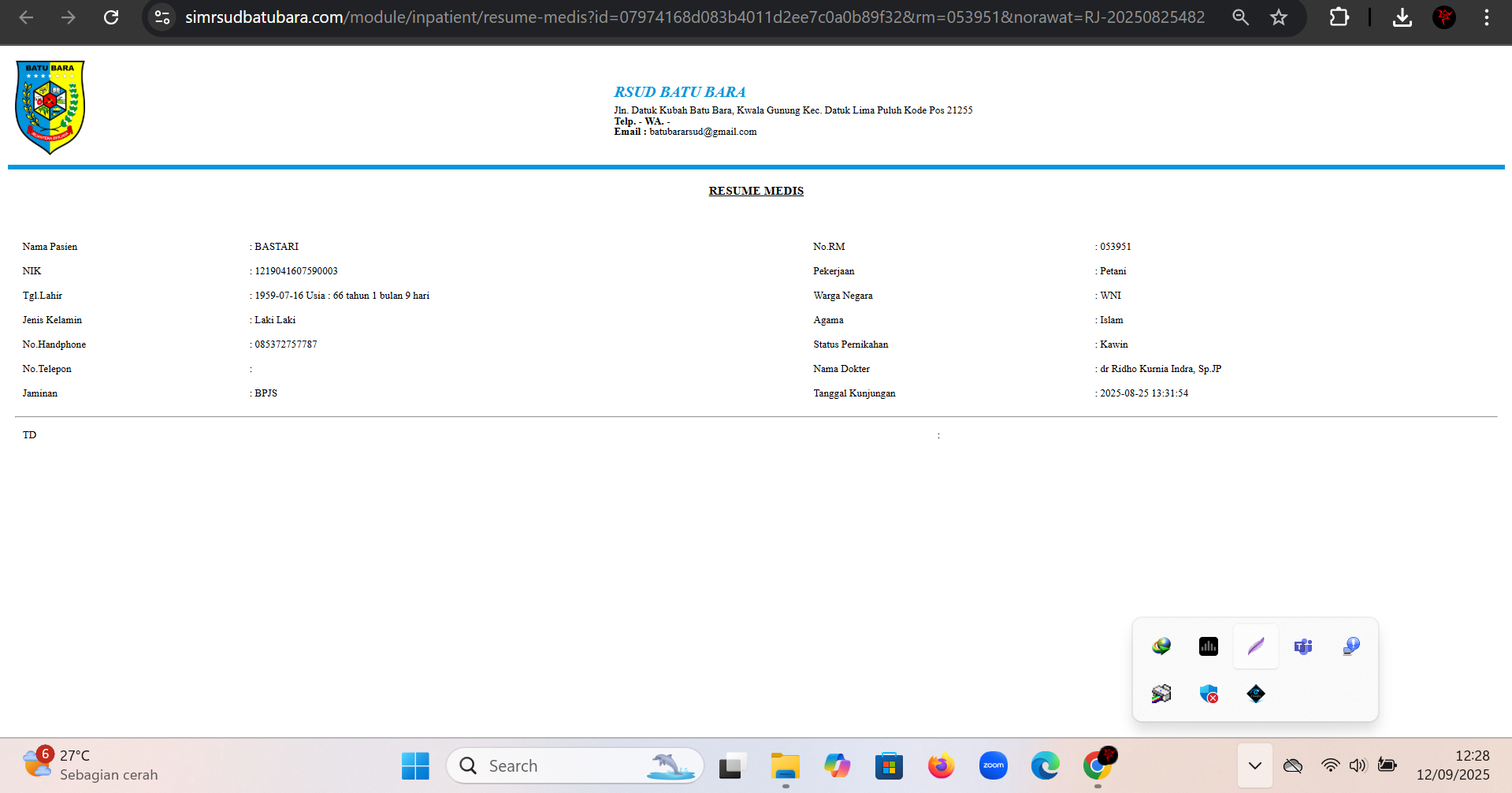Open the clock and date panel
This screenshot has height=793, width=1512.
point(1453,765)
